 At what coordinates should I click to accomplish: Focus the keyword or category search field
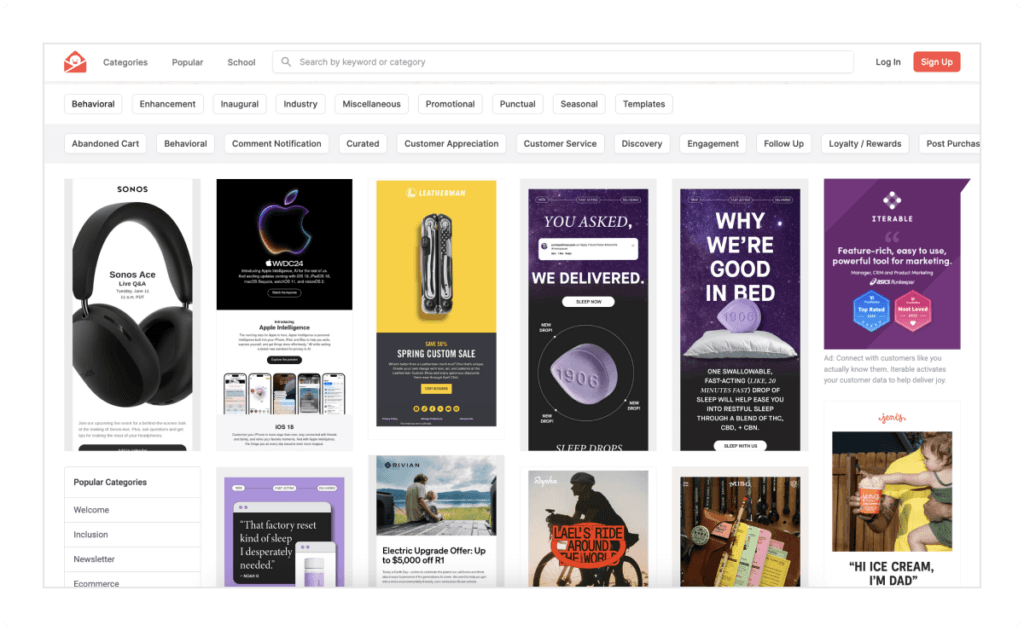tap(570, 62)
